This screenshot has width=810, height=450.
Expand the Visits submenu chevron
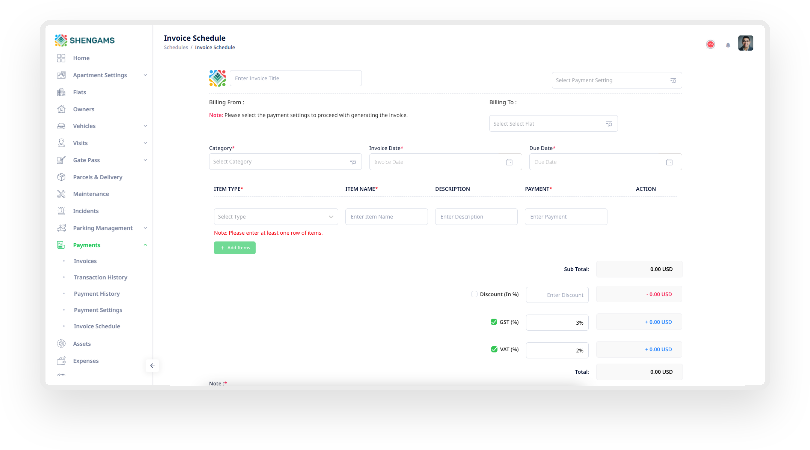tap(146, 143)
